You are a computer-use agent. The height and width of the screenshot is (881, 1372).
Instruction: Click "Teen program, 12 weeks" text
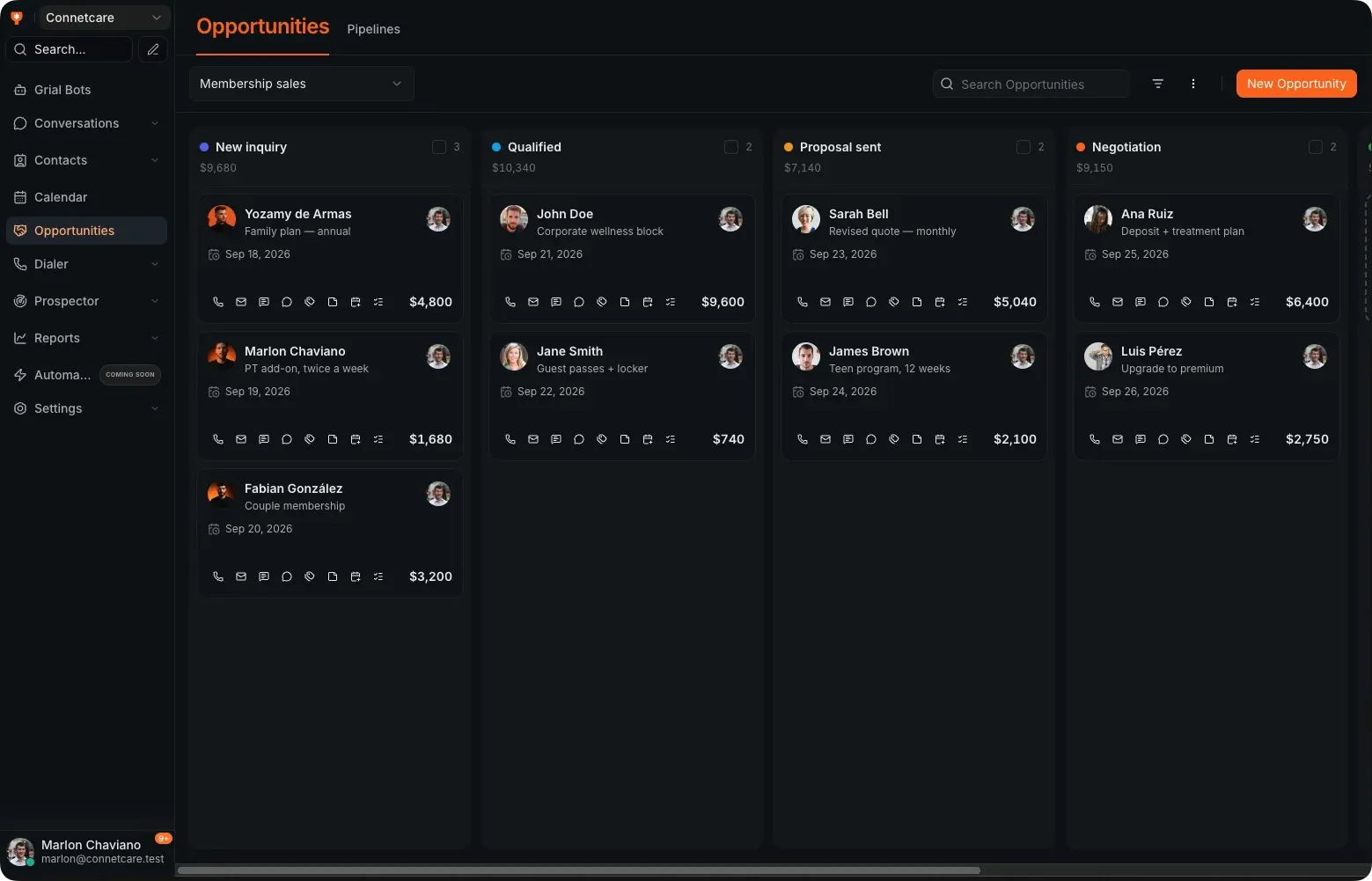click(x=890, y=369)
